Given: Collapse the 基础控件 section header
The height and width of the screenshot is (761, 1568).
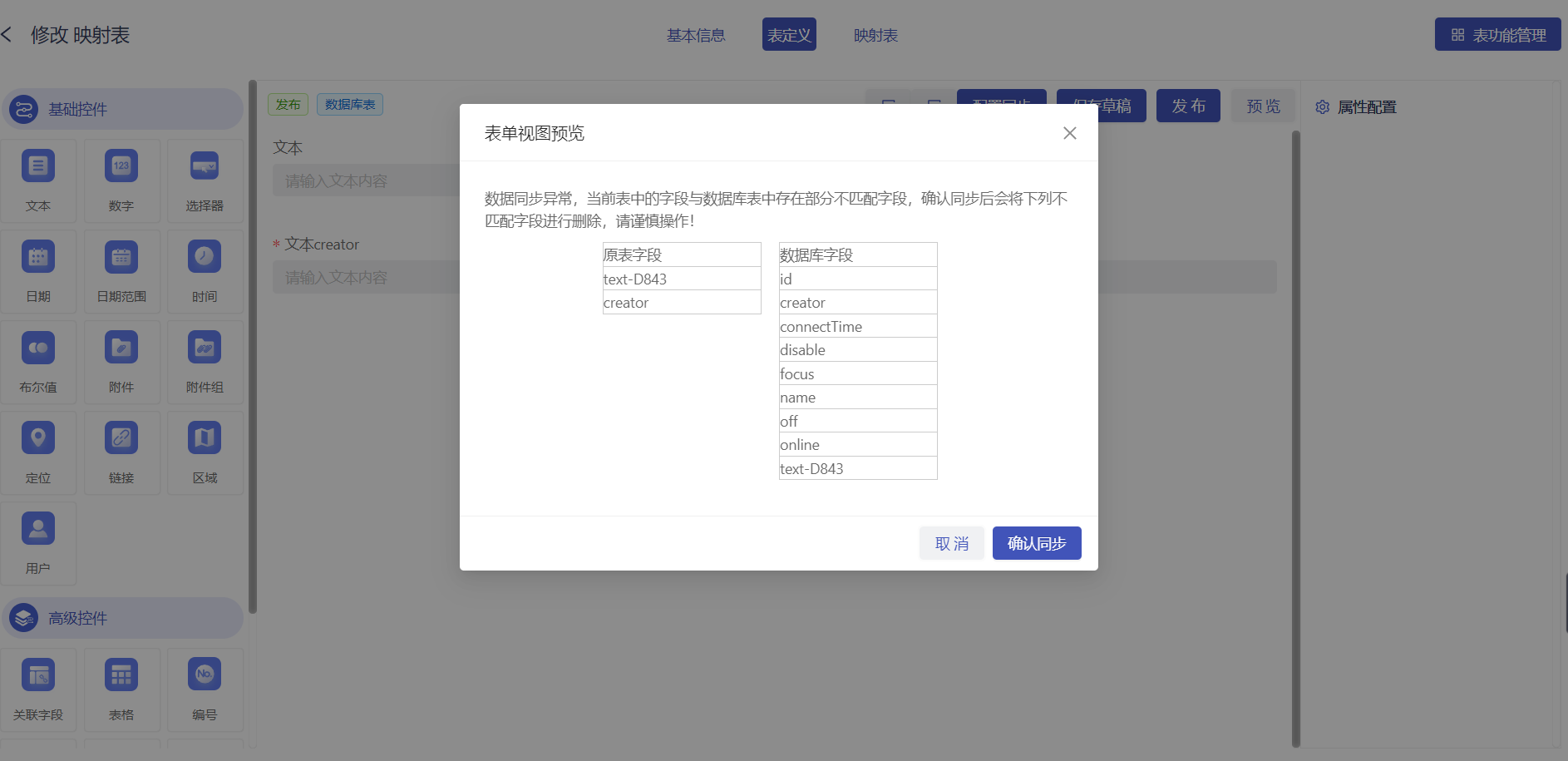Looking at the screenshot, I should (123, 109).
